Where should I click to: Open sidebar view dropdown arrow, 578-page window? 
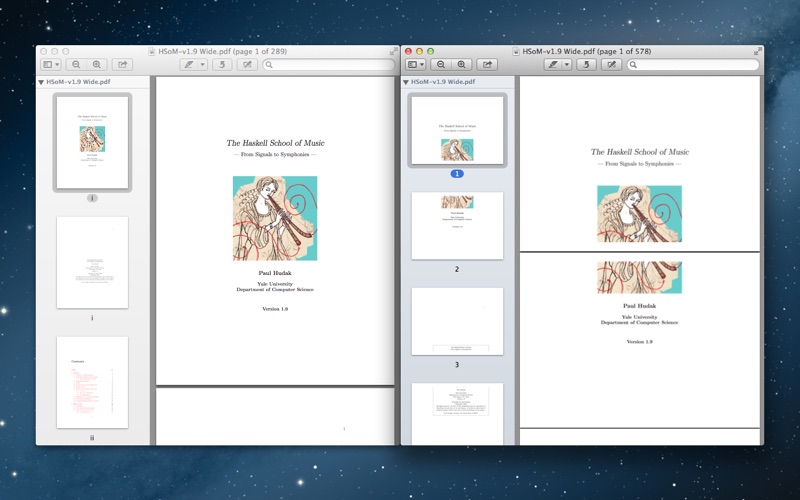coord(422,65)
